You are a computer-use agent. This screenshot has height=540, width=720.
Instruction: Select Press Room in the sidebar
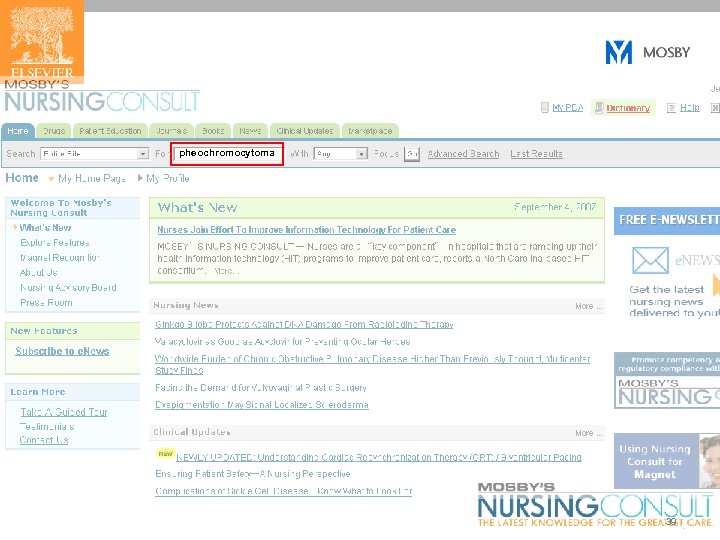click(46, 303)
